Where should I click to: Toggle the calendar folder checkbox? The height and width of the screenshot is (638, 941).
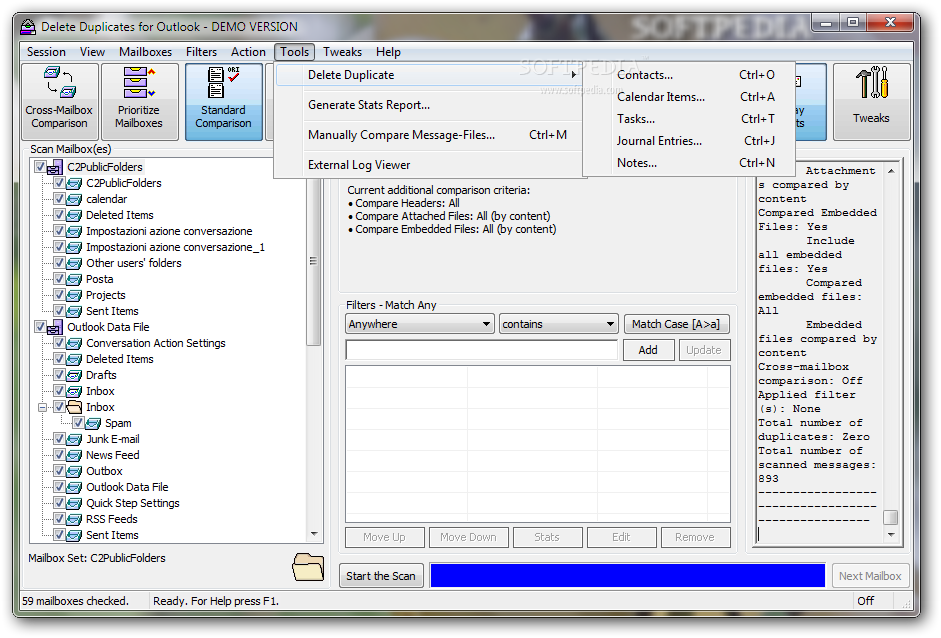(x=59, y=198)
